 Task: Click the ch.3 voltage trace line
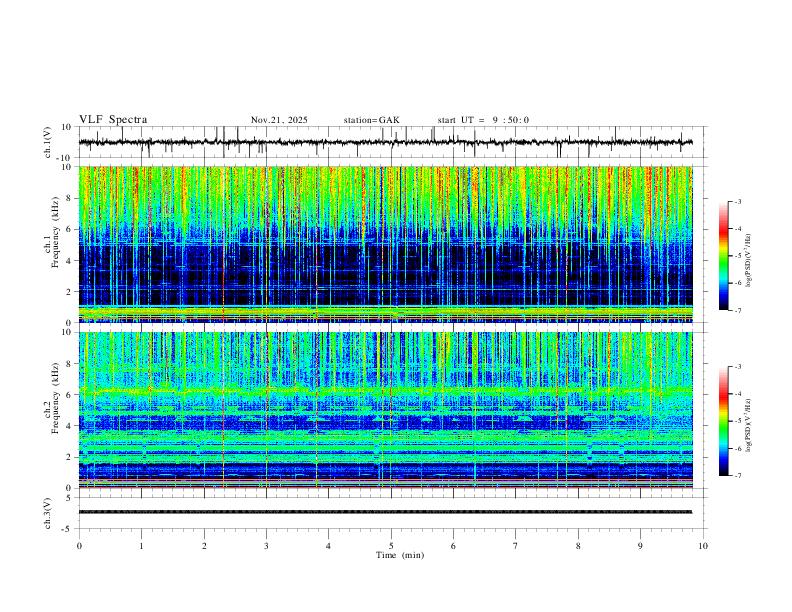click(x=385, y=512)
